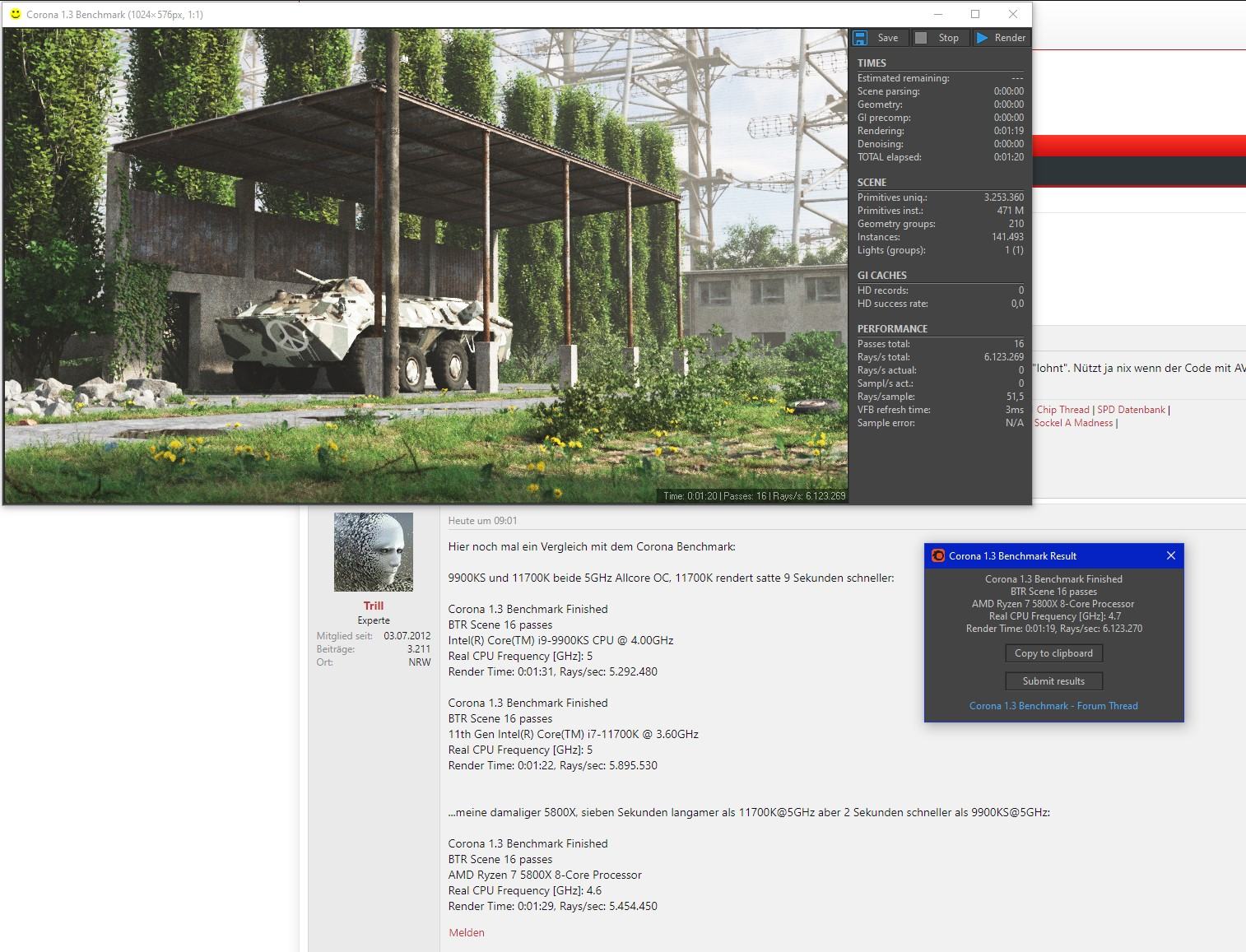Click the rendered BTR scene image
The width and height of the screenshot is (1246, 952).
[425, 265]
